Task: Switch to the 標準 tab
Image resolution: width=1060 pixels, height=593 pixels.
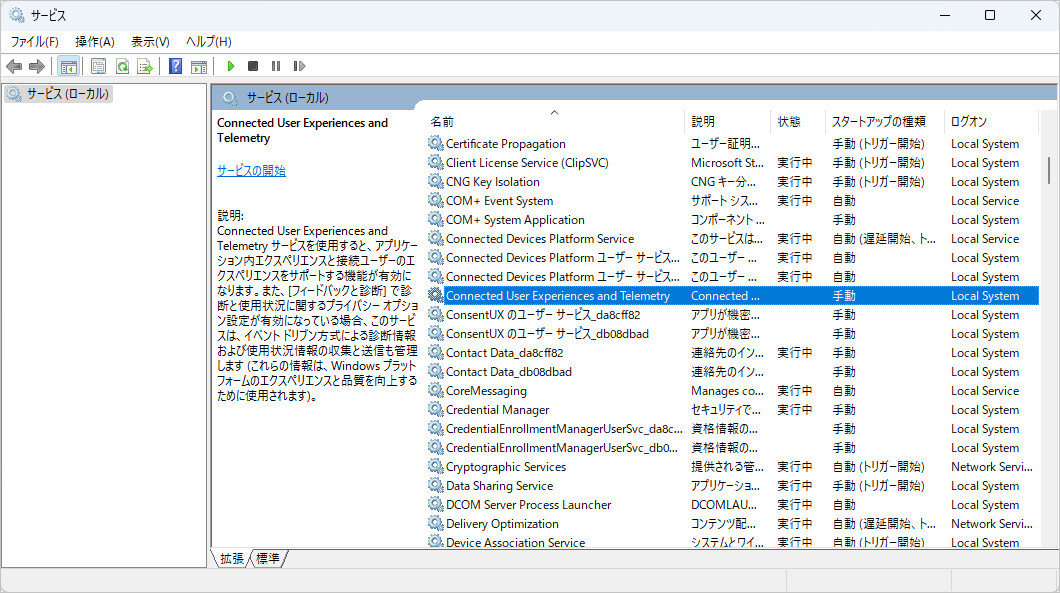Action: 266,559
